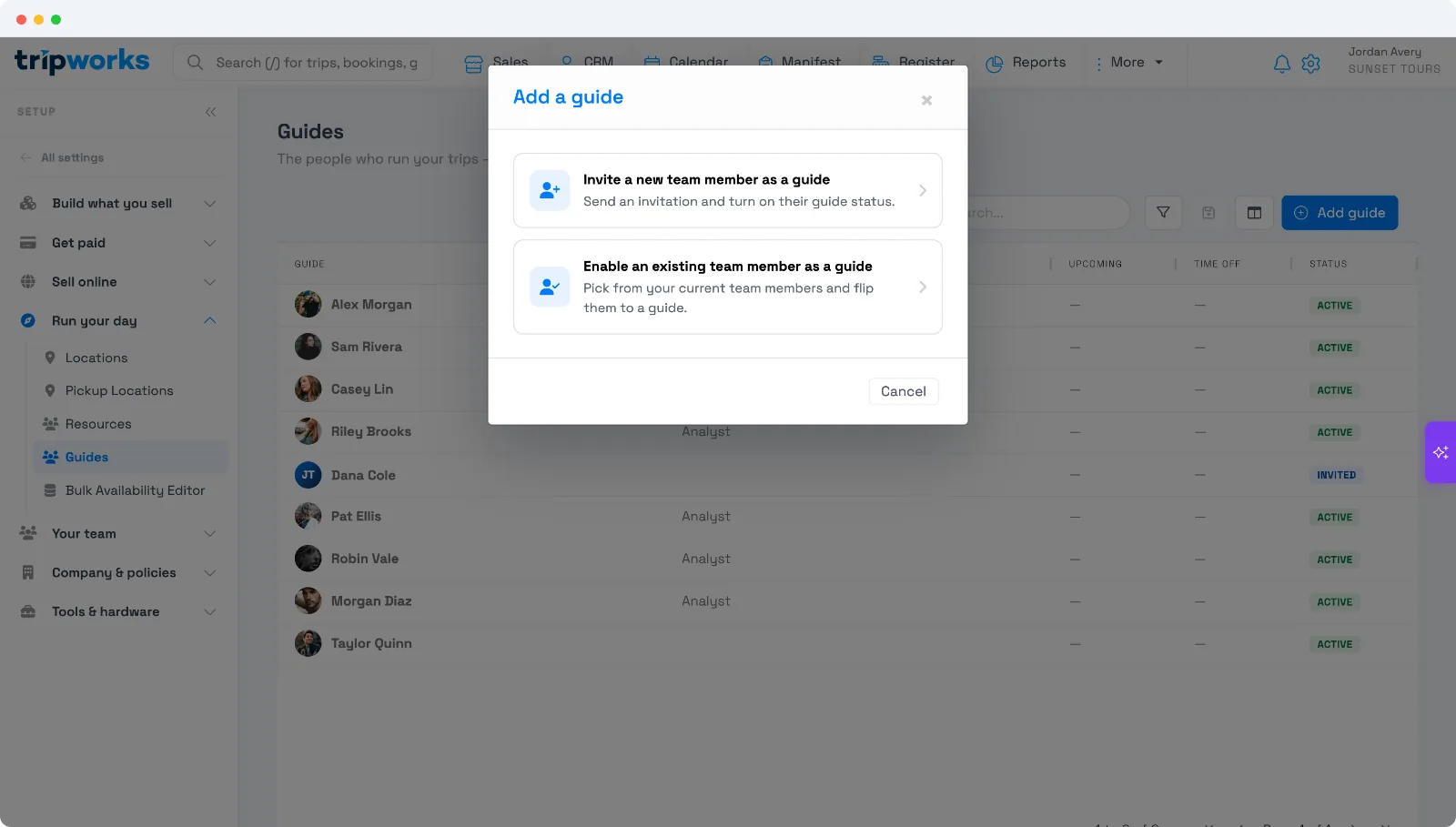Screen dimensions: 1456x827
Task: Open the Register tab
Action: (914, 62)
